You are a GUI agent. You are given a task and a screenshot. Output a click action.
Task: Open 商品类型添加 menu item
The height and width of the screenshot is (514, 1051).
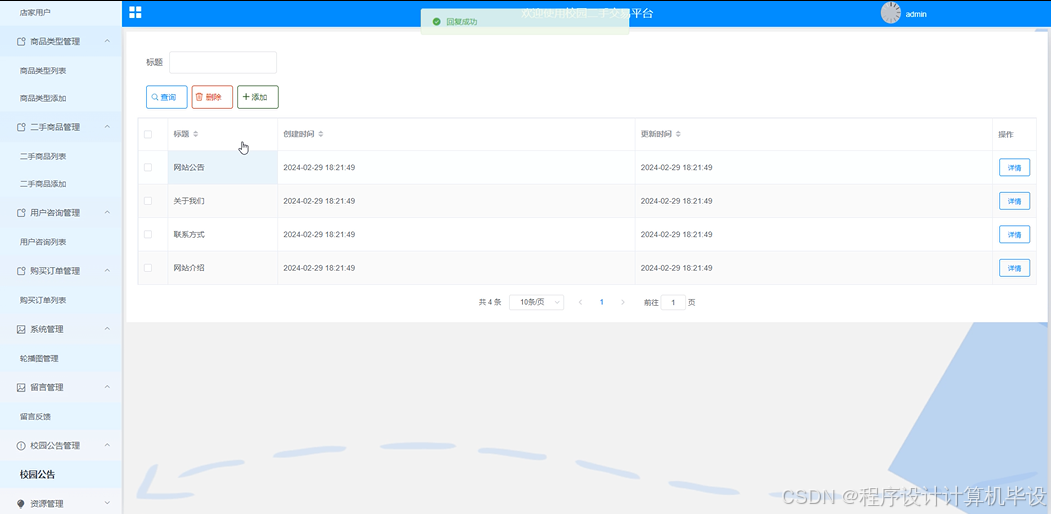(x=43, y=99)
